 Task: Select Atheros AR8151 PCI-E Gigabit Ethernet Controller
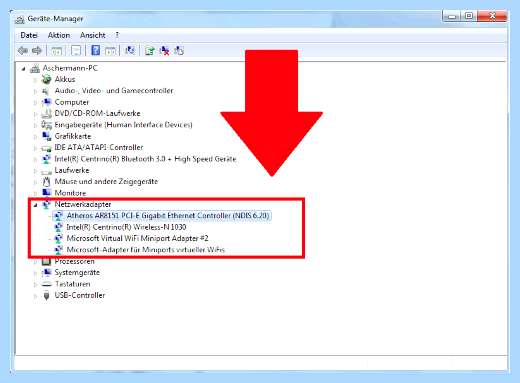click(x=168, y=216)
